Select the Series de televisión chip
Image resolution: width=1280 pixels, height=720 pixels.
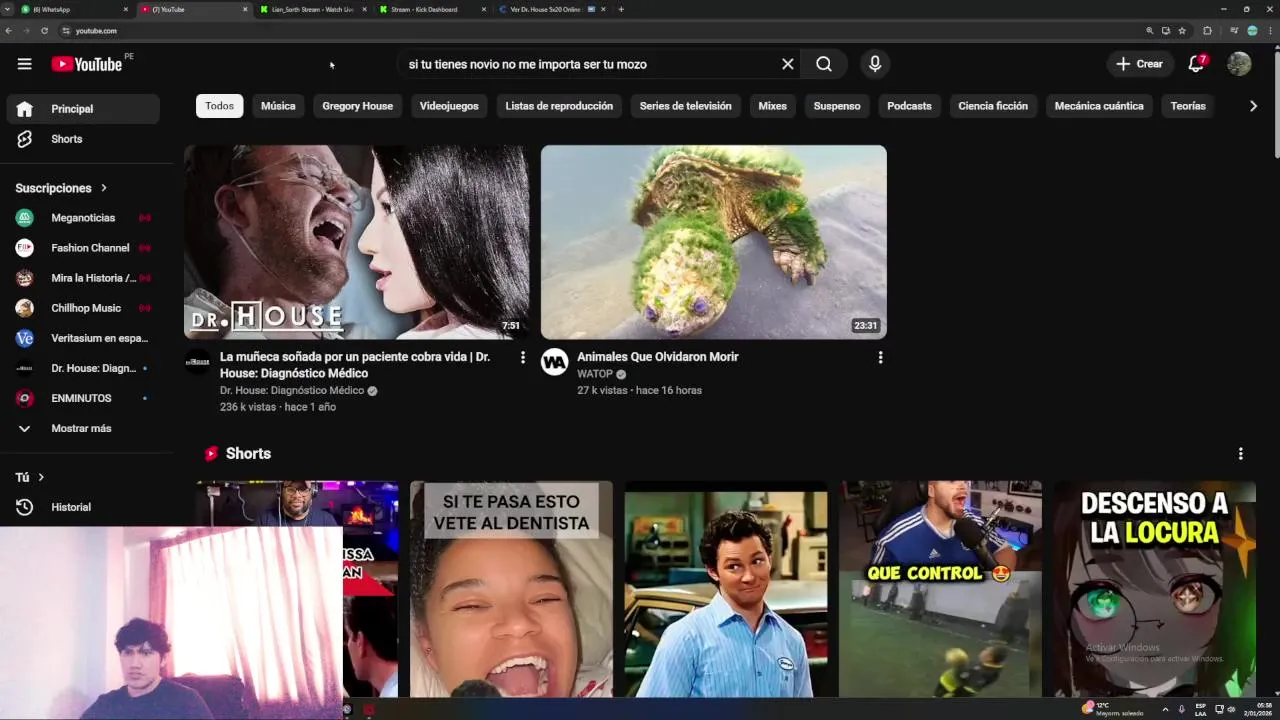point(685,106)
